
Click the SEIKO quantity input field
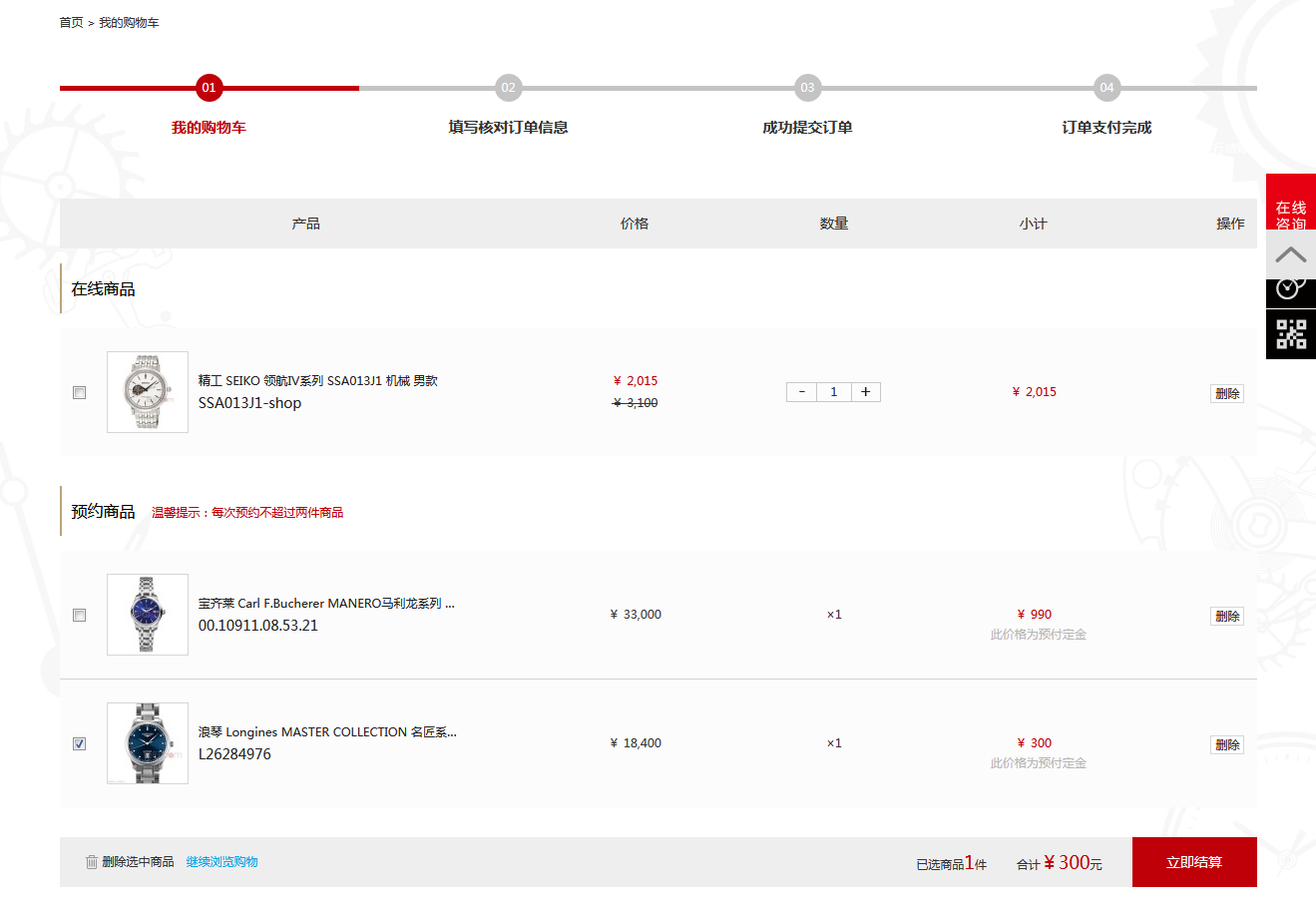[x=833, y=392]
